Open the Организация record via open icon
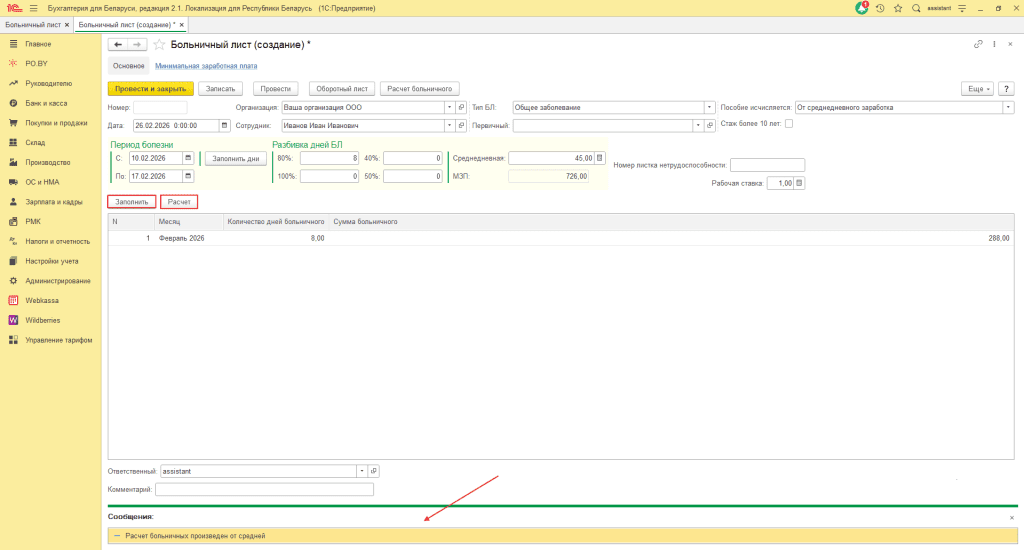Image resolution: width=1024 pixels, height=550 pixels. point(461,107)
